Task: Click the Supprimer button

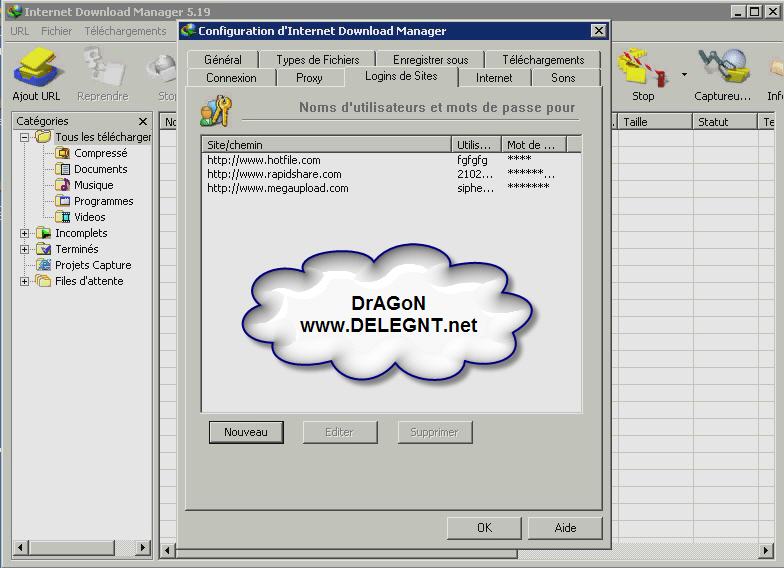Action: point(434,432)
